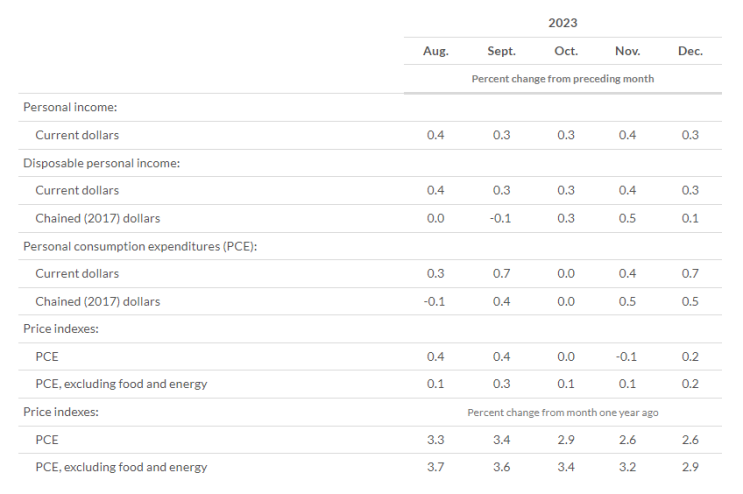Click the "Aug." column header
Viewport: 743px width, 494px height.
pyautogui.click(x=436, y=51)
